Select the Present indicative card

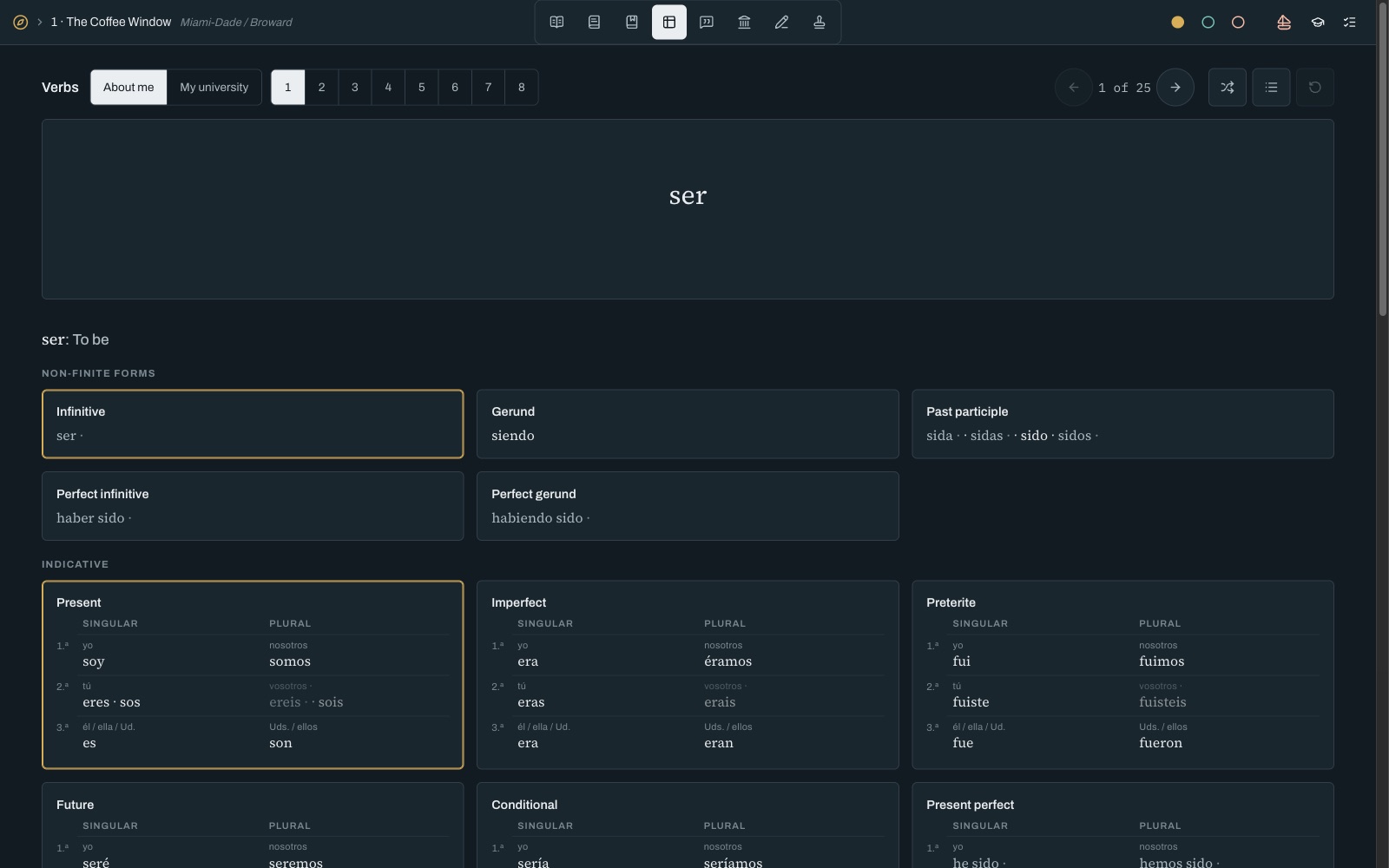pyautogui.click(x=253, y=674)
